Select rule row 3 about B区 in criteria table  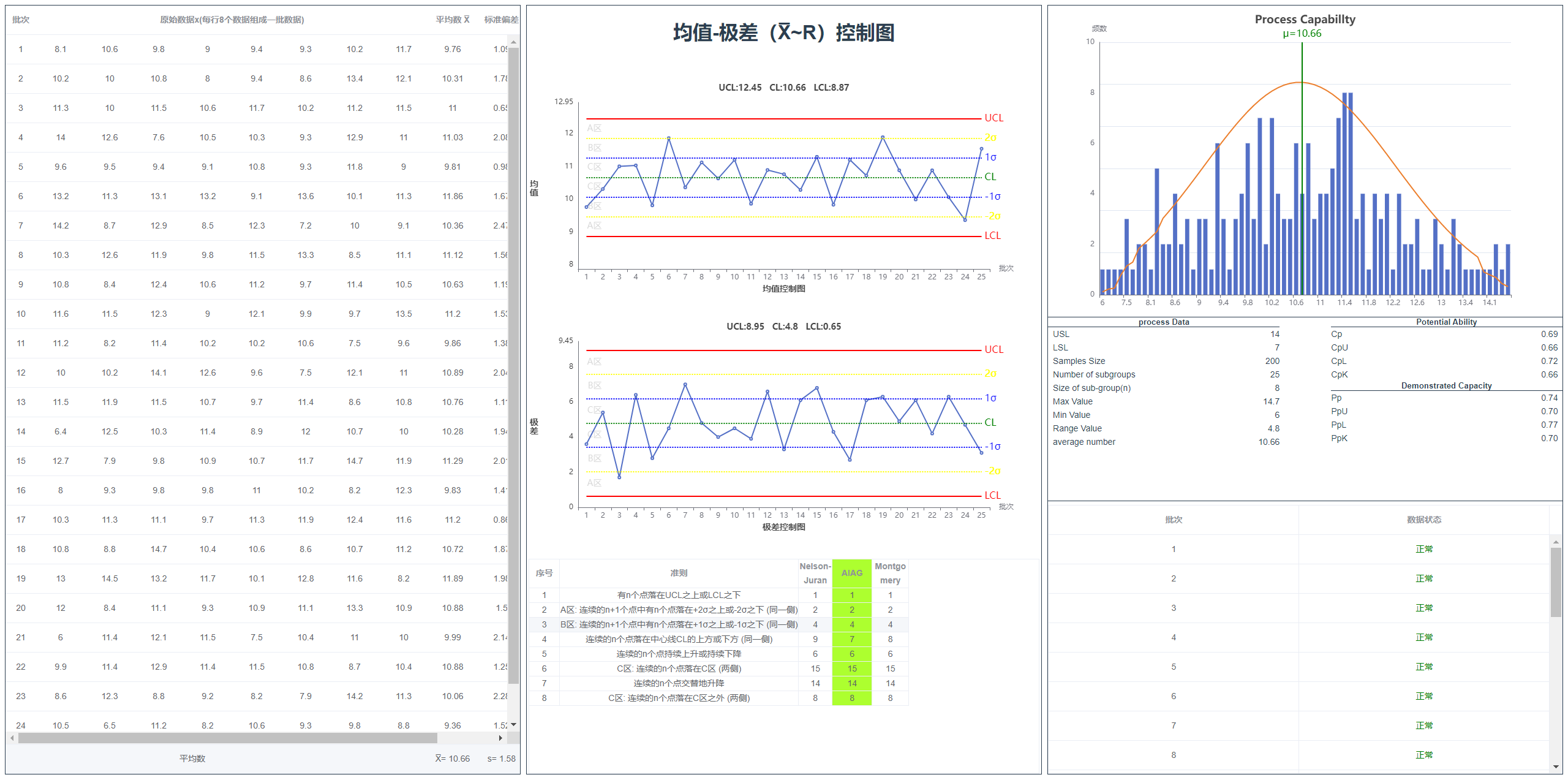679,624
